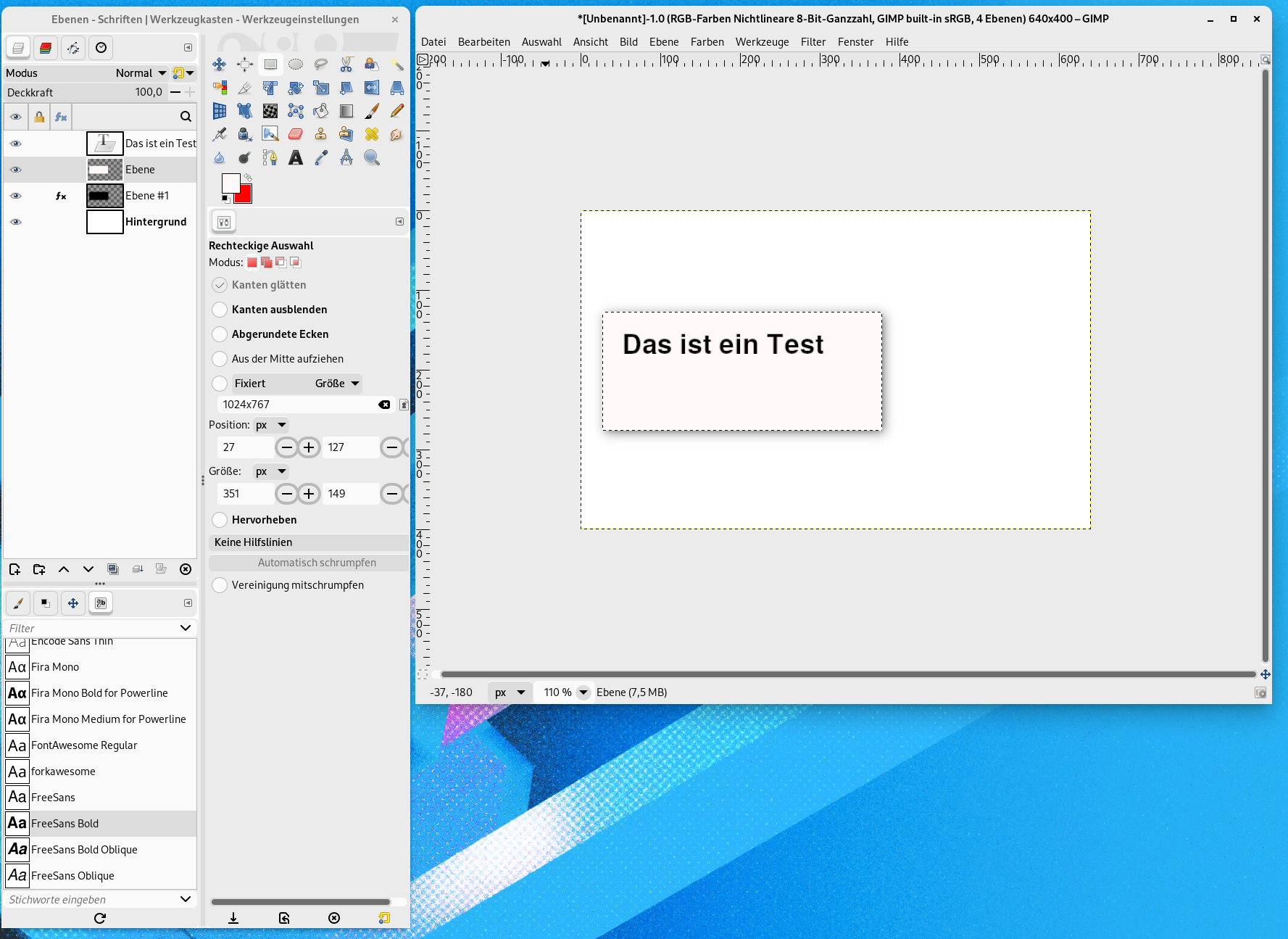Image resolution: width=1288 pixels, height=939 pixels.
Task: Select the Text tool
Action: pos(296,157)
